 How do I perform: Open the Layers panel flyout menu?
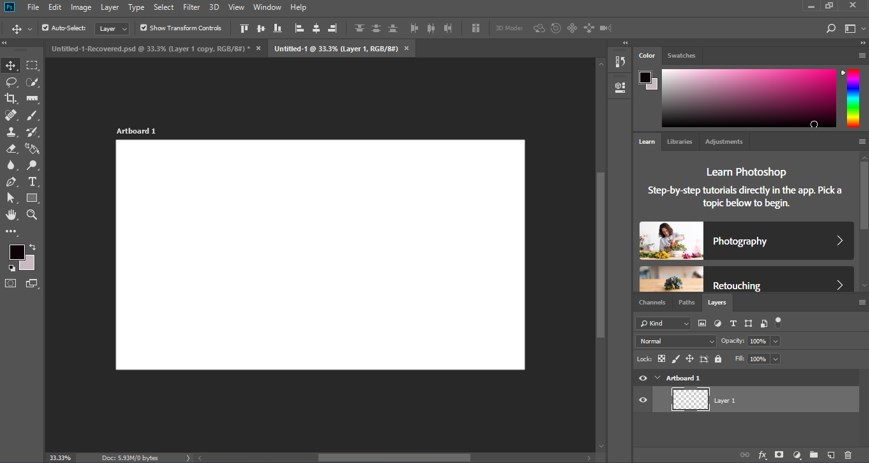pyautogui.click(x=862, y=302)
